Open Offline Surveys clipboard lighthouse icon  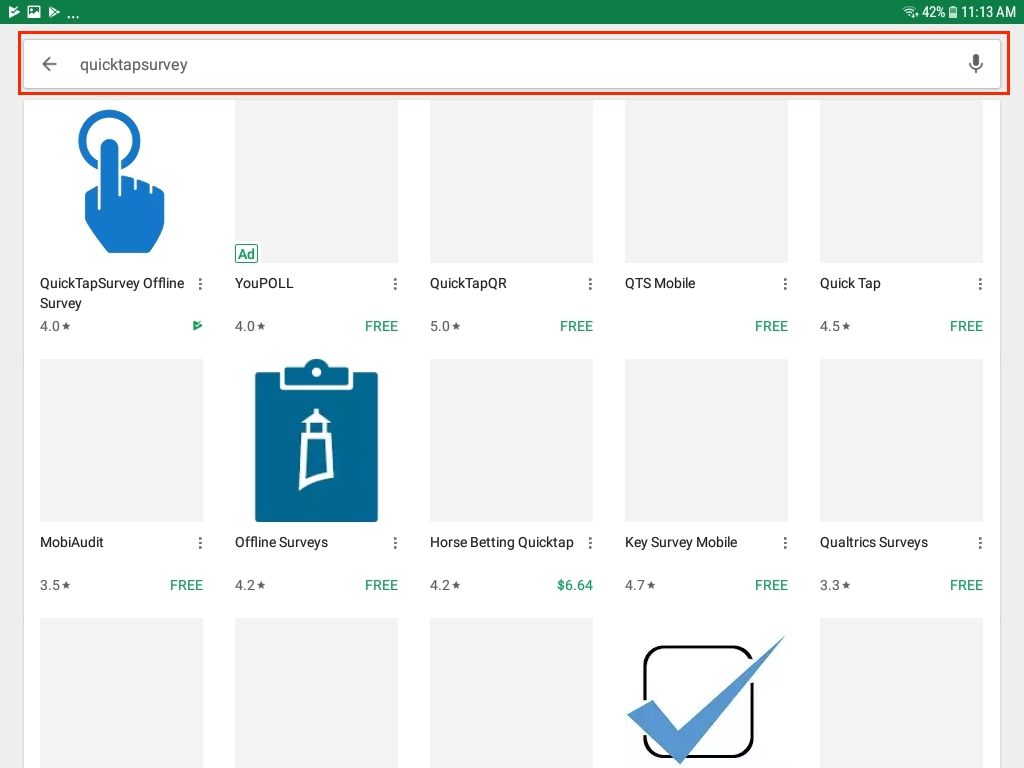pyautogui.click(x=316, y=440)
